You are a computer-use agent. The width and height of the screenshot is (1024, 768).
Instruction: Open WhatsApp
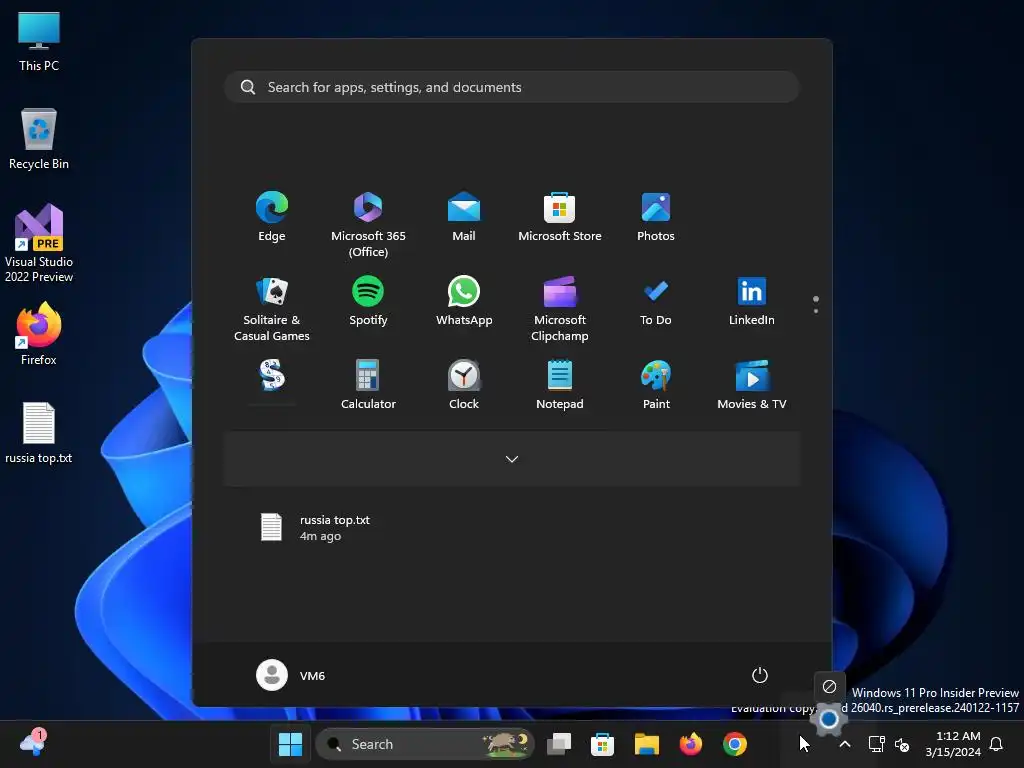pos(464,301)
